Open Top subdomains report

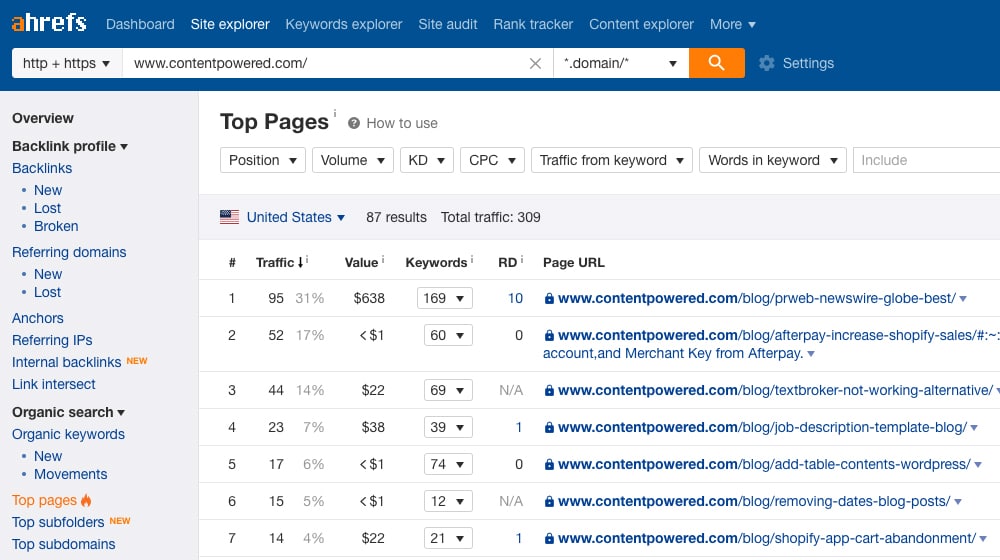click(64, 544)
